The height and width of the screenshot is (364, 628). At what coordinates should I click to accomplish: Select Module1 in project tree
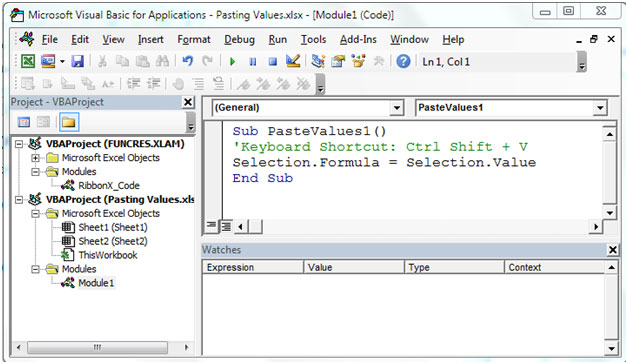(96, 283)
